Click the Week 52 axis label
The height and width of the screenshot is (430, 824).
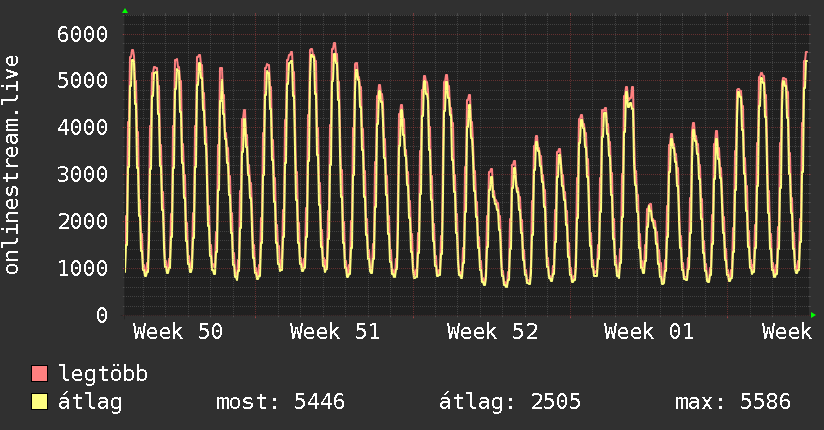[x=492, y=332]
